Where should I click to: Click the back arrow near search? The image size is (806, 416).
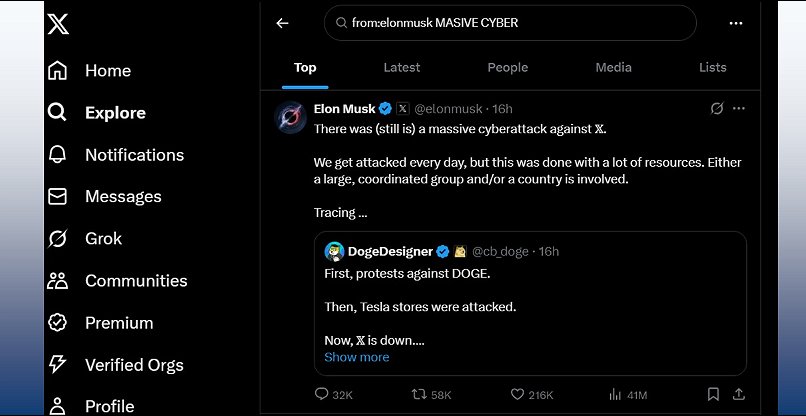(282, 23)
